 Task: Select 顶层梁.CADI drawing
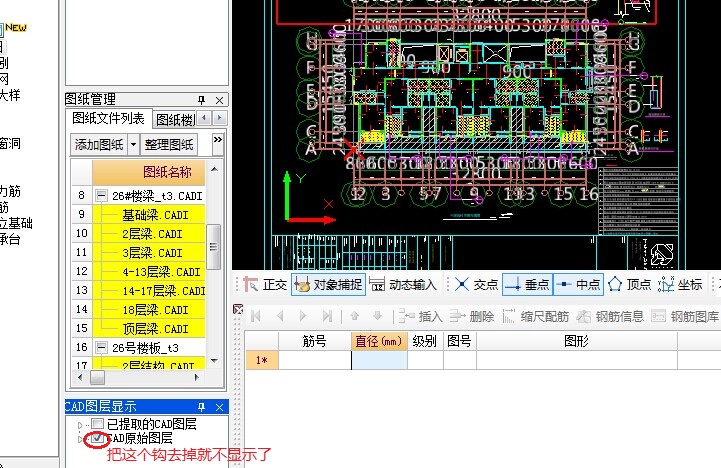point(149,329)
